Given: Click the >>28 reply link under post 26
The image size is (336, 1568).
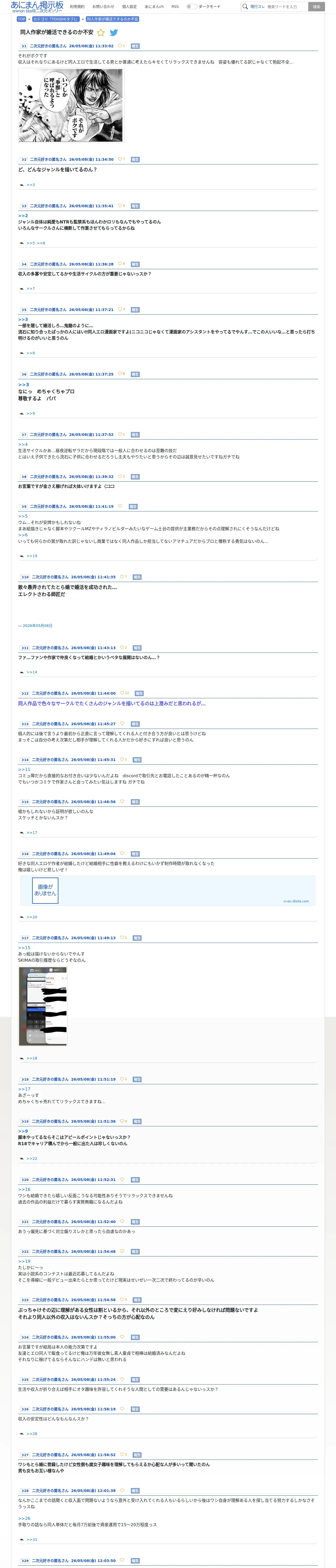Looking at the screenshot, I should click(32, 1433).
